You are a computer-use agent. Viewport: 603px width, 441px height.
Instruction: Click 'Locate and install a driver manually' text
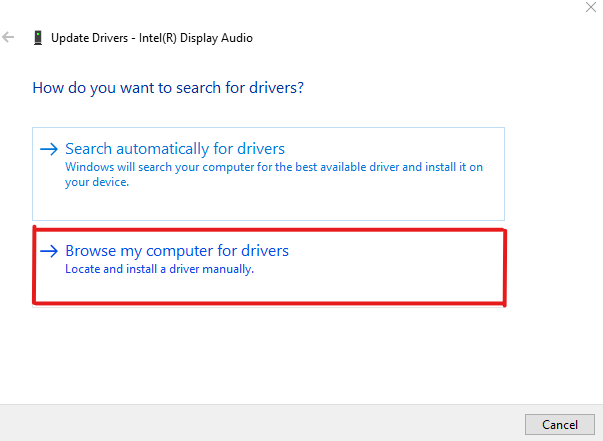[x=160, y=269]
